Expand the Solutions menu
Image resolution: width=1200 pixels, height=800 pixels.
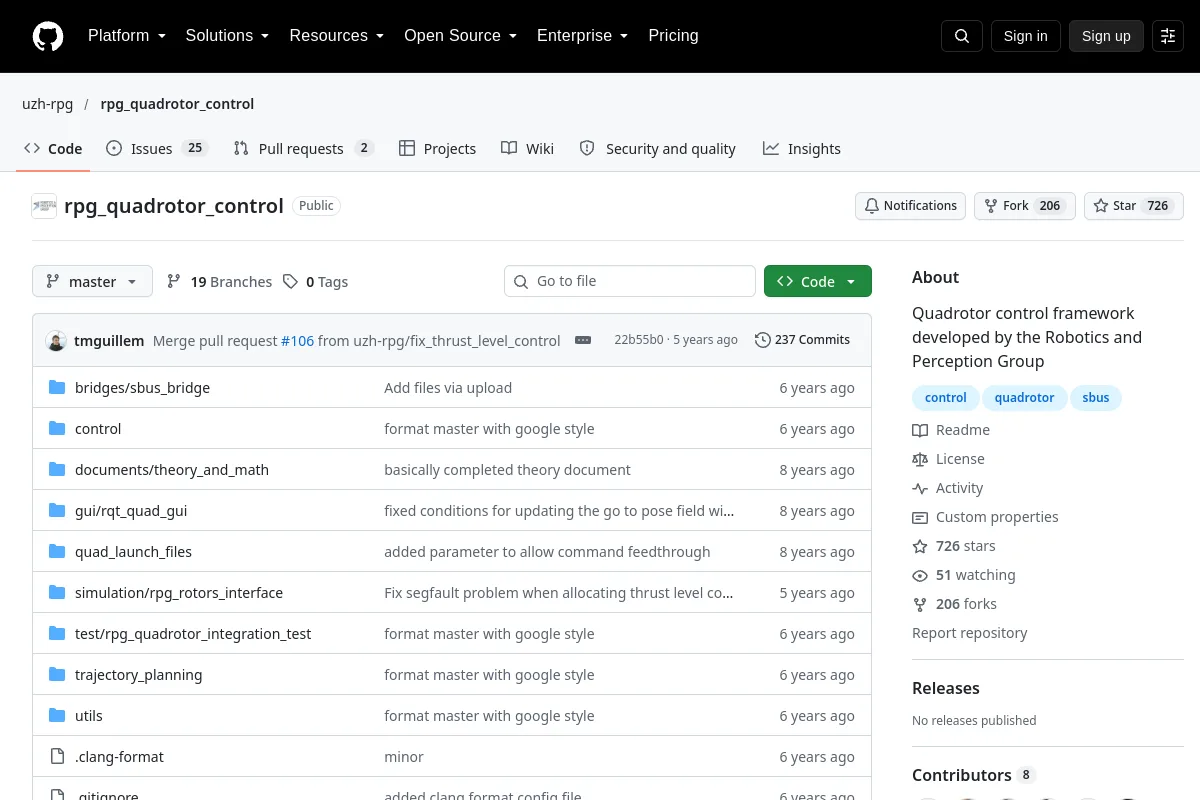coord(228,36)
